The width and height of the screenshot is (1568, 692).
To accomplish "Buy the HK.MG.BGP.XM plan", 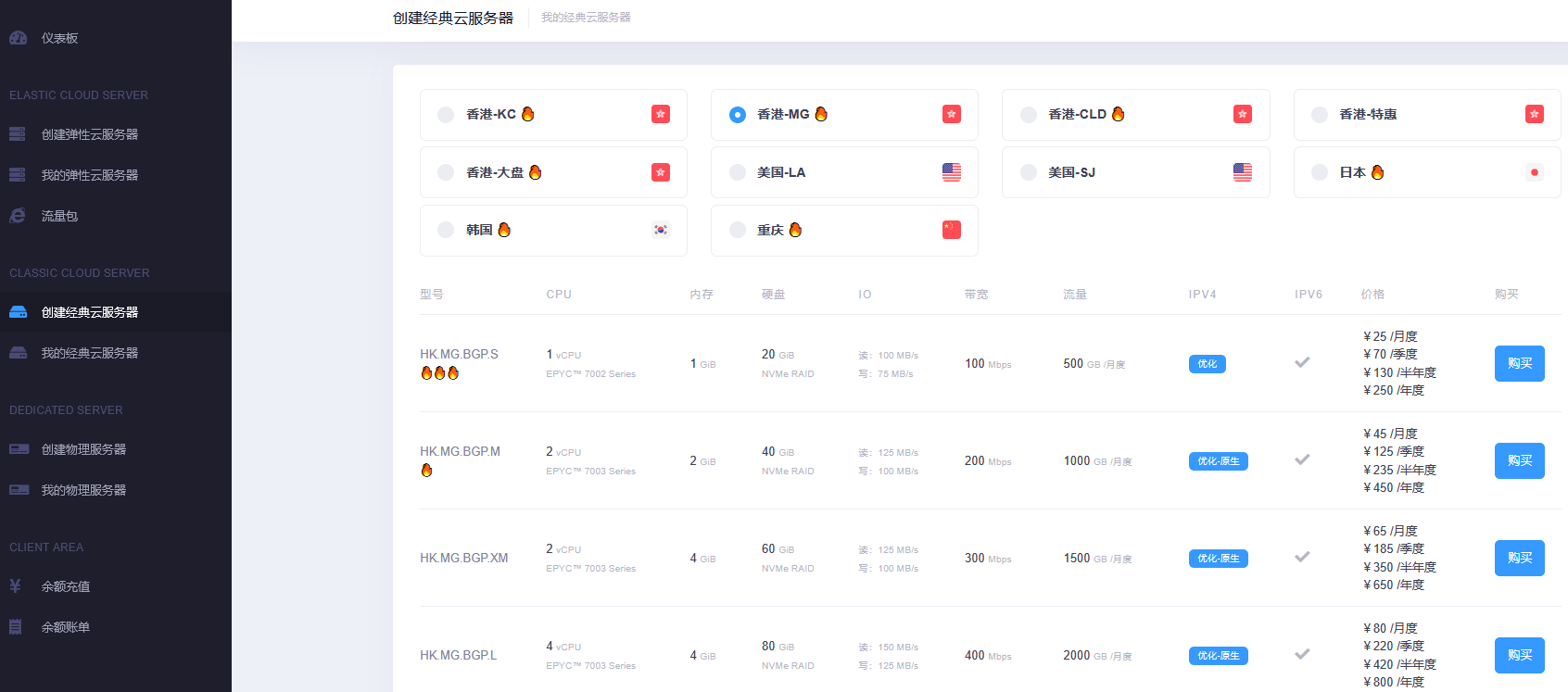I will pyautogui.click(x=1519, y=558).
